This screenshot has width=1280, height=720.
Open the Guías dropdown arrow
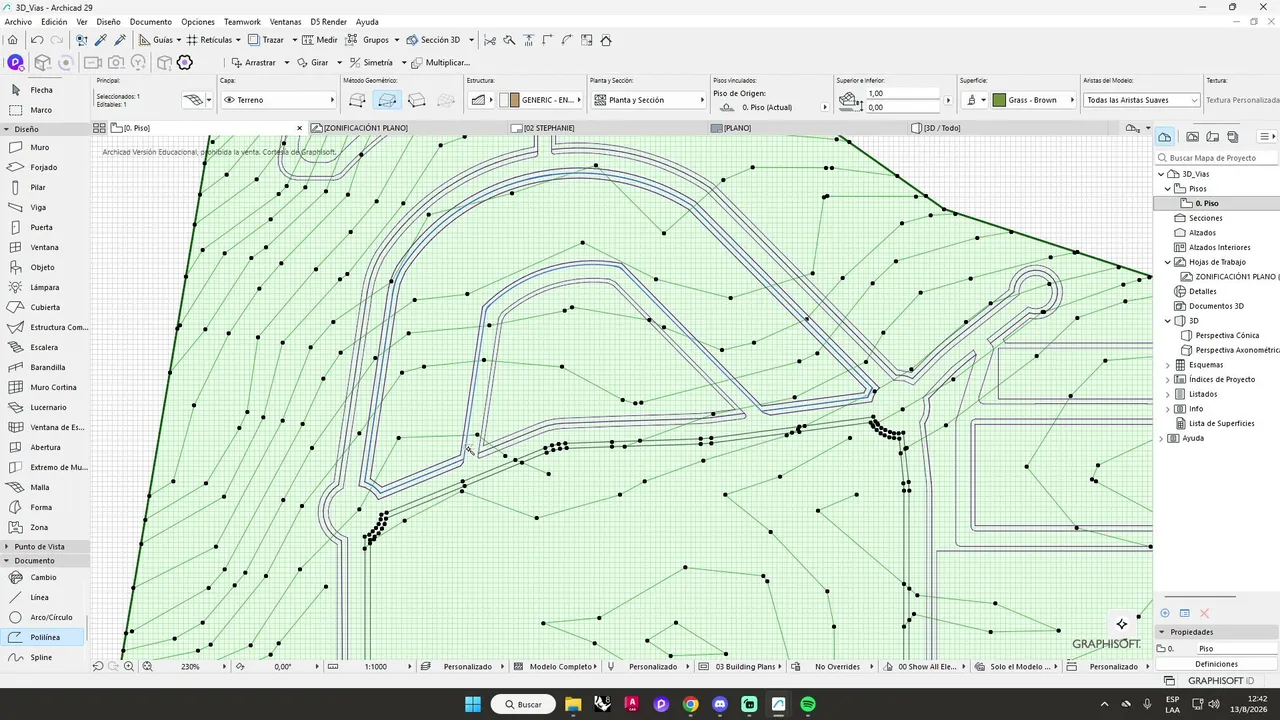tap(181, 40)
